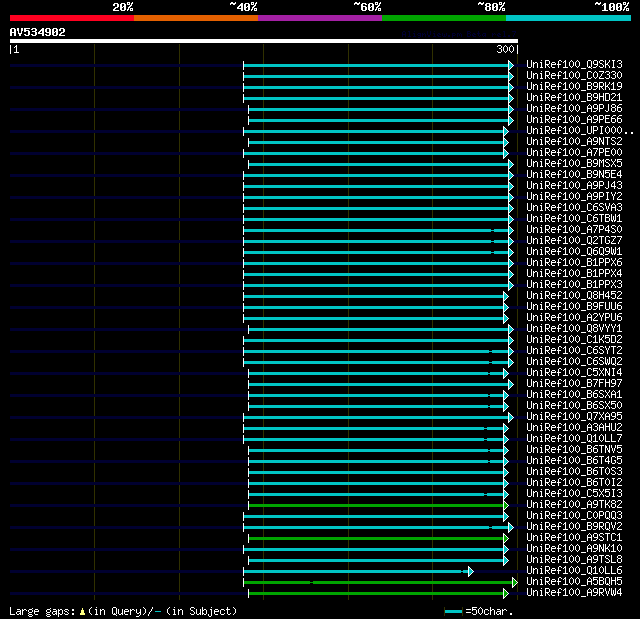
Task: Click the UniRef100_B6SXA1 label
Action: pos(574,395)
